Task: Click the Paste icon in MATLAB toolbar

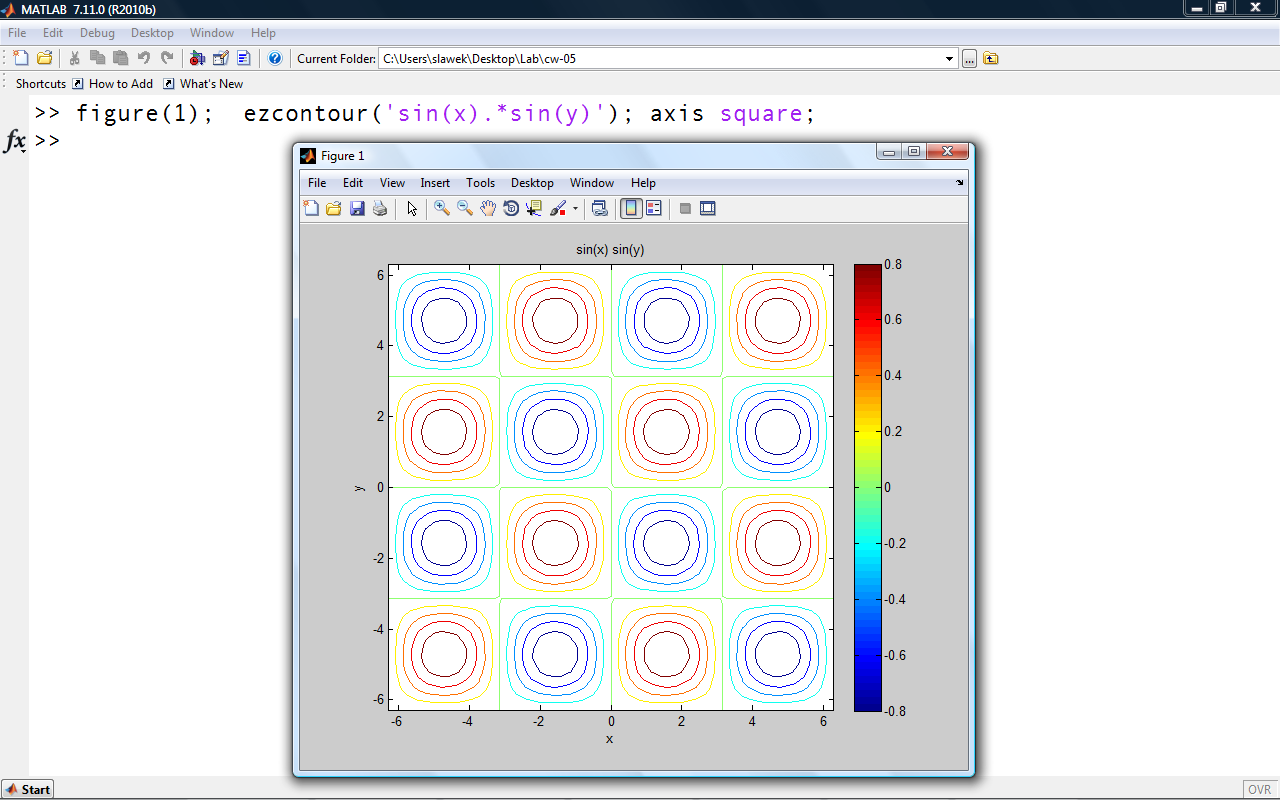Action: tap(120, 58)
